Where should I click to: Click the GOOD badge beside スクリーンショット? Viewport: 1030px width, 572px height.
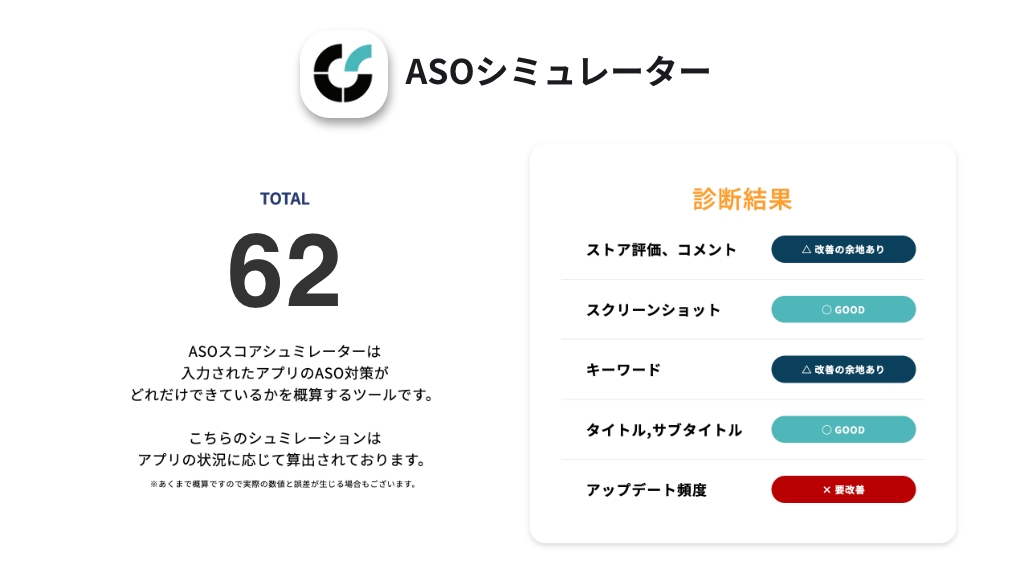tap(843, 309)
